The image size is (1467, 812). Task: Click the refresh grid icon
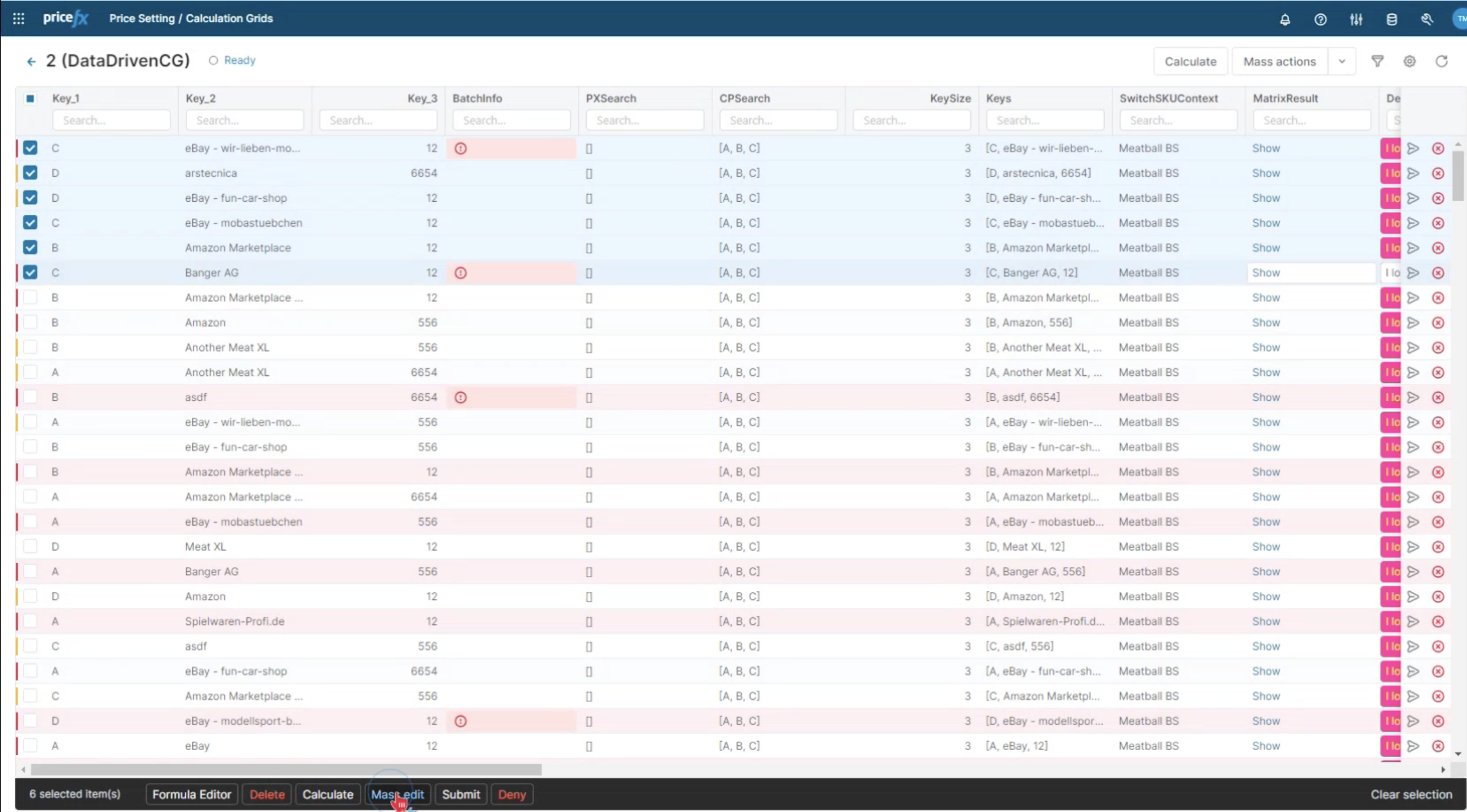pyautogui.click(x=1442, y=61)
